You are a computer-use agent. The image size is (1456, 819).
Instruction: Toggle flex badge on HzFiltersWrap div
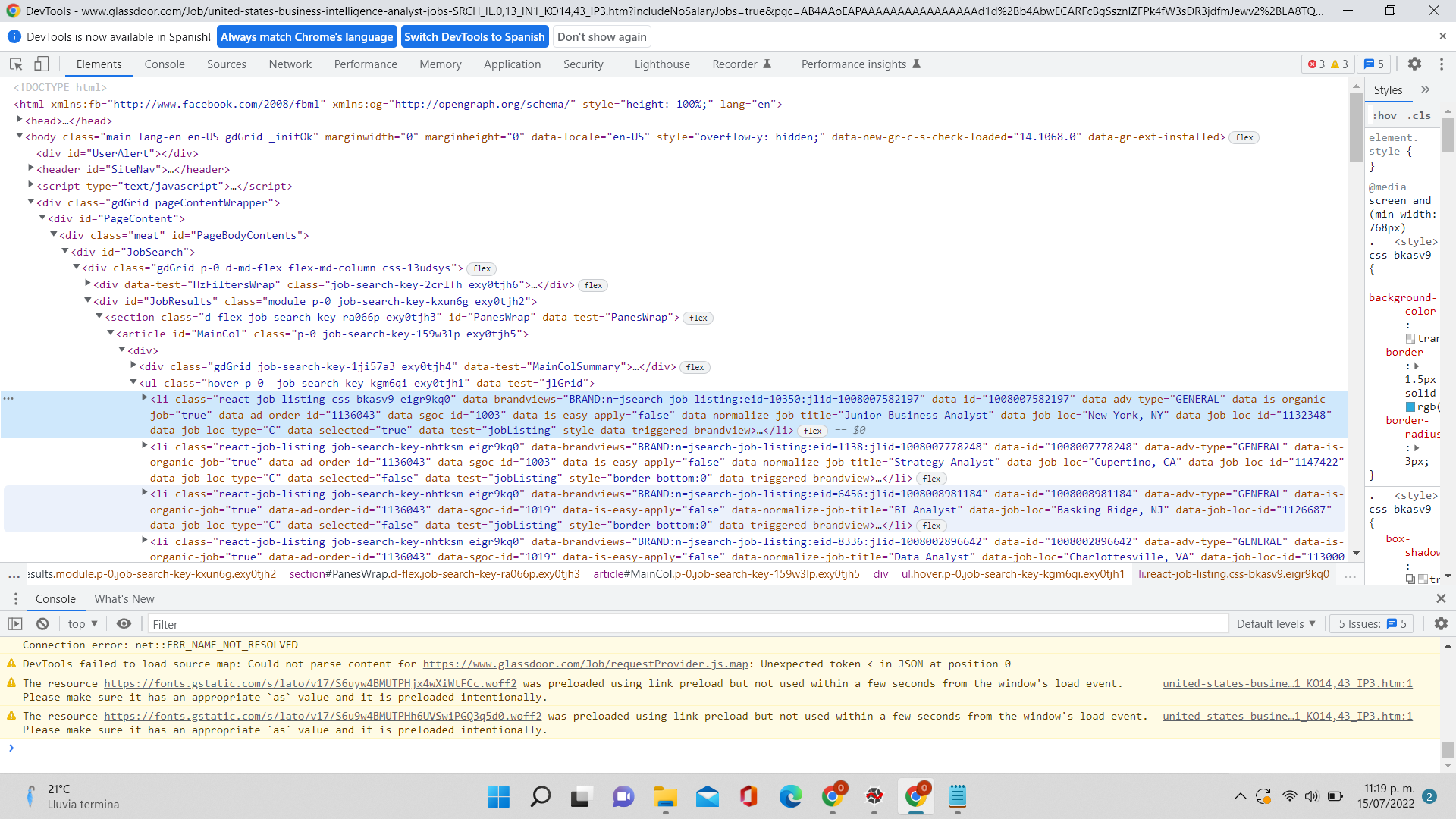point(593,285)
